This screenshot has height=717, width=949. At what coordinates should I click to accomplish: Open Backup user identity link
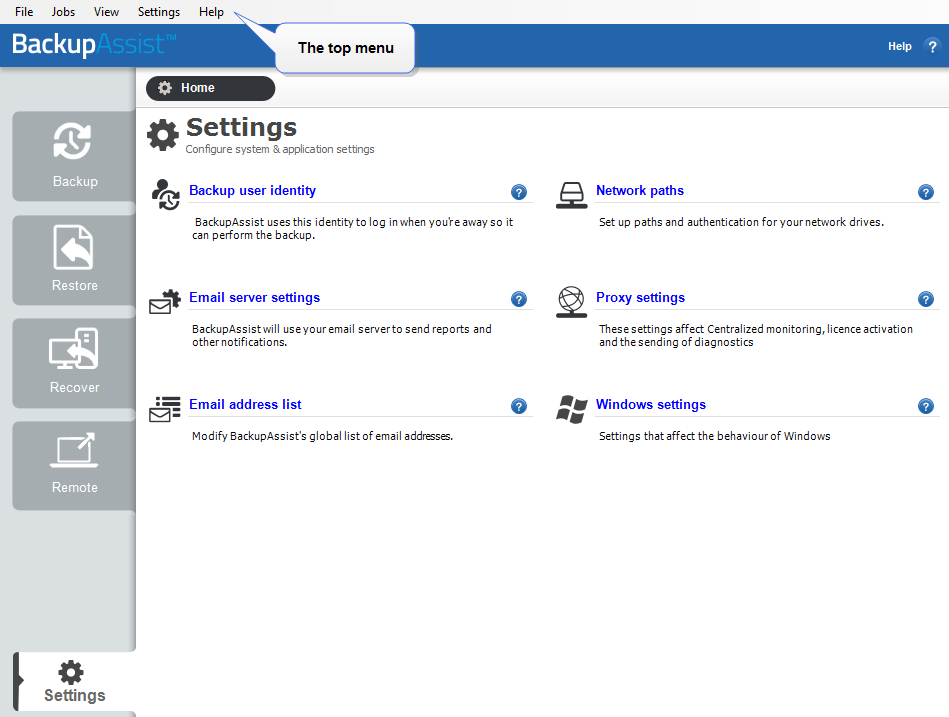pos(252,191)
